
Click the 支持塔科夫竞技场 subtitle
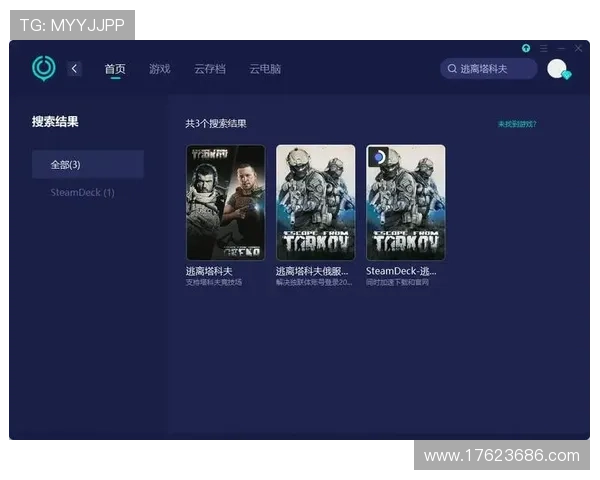214,282
